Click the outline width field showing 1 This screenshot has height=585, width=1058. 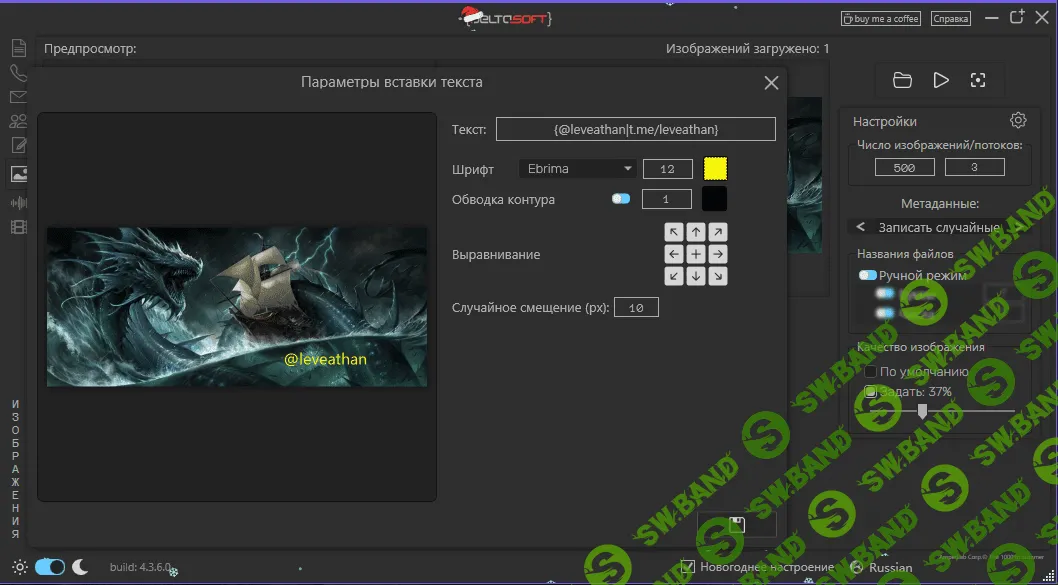click(667, 199)
